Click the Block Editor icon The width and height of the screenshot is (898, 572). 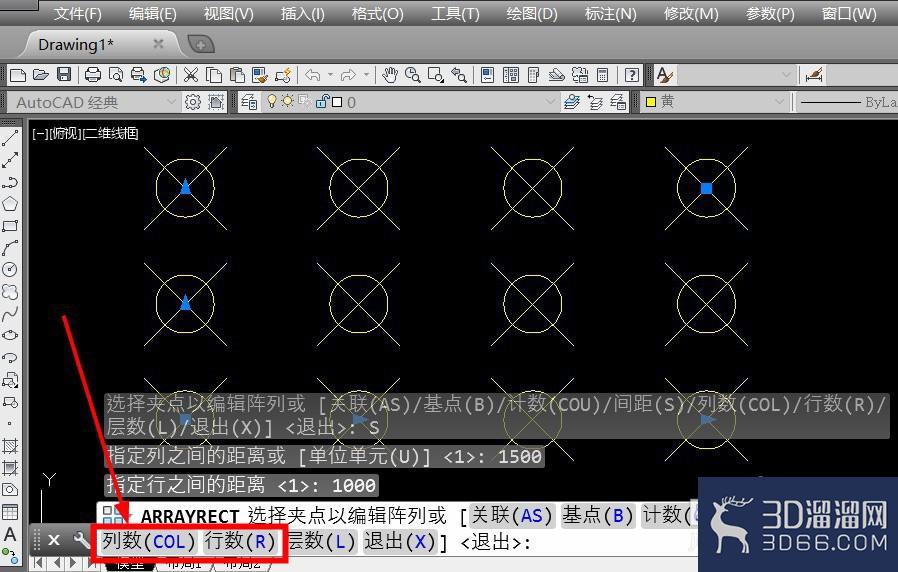[283, 75]
